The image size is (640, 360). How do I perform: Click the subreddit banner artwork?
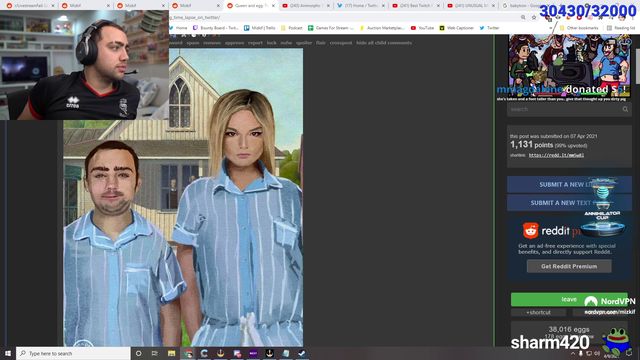[569, 65]
